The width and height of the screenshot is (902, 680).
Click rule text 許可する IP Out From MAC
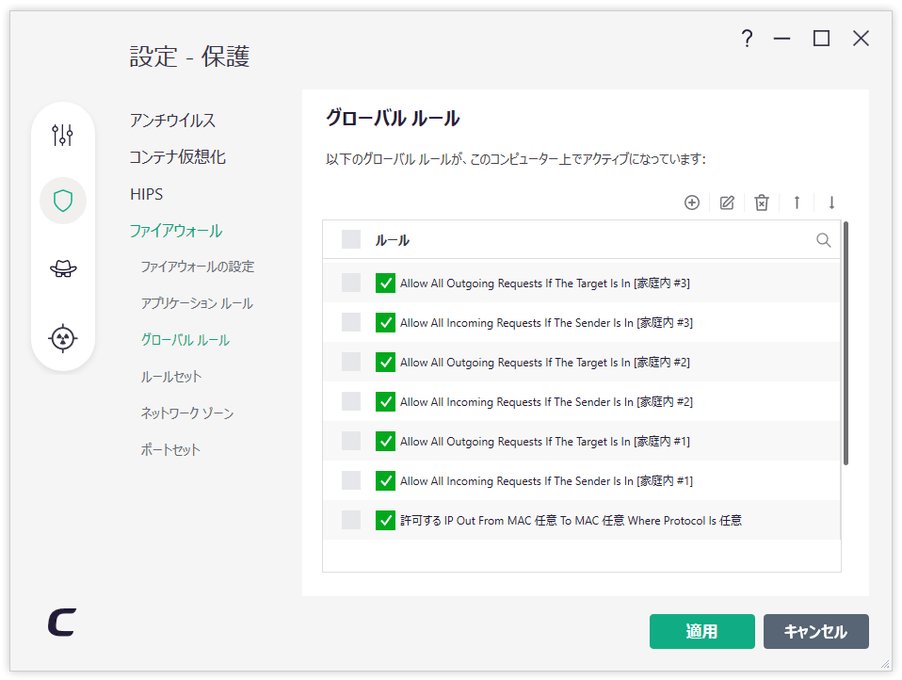point(571,521)
